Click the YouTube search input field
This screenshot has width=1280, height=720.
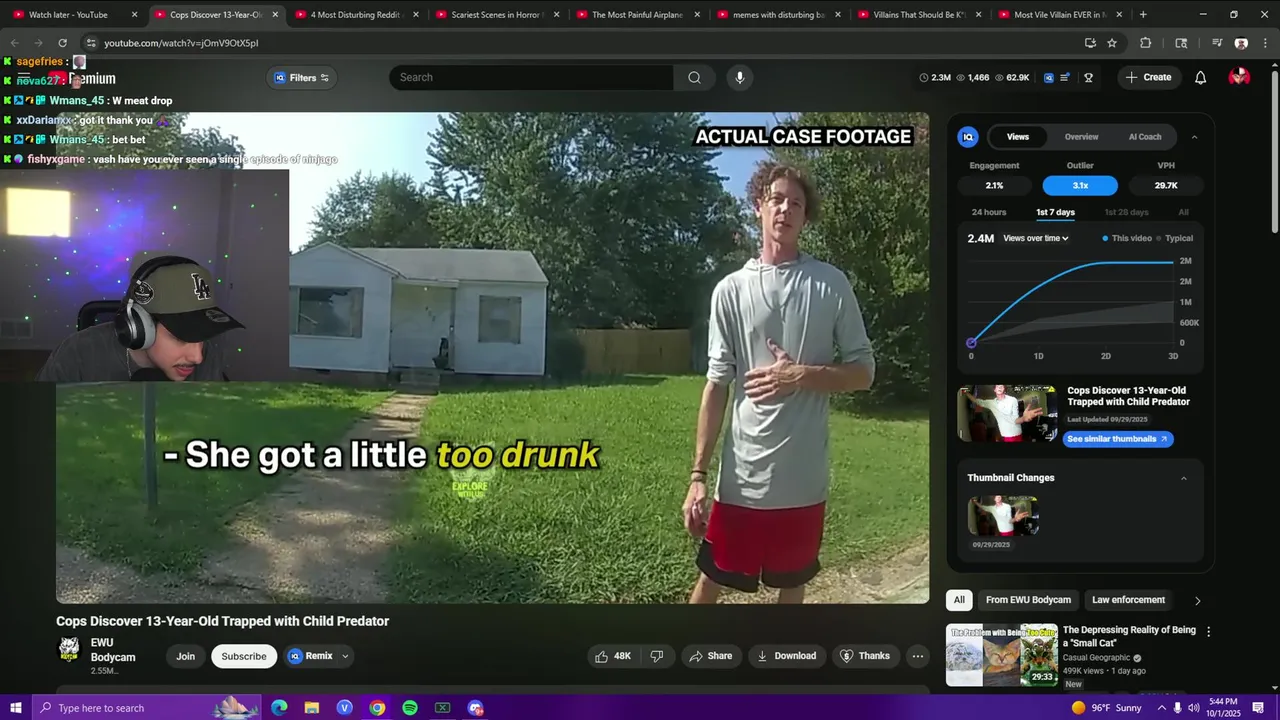(x=531, y=77)
